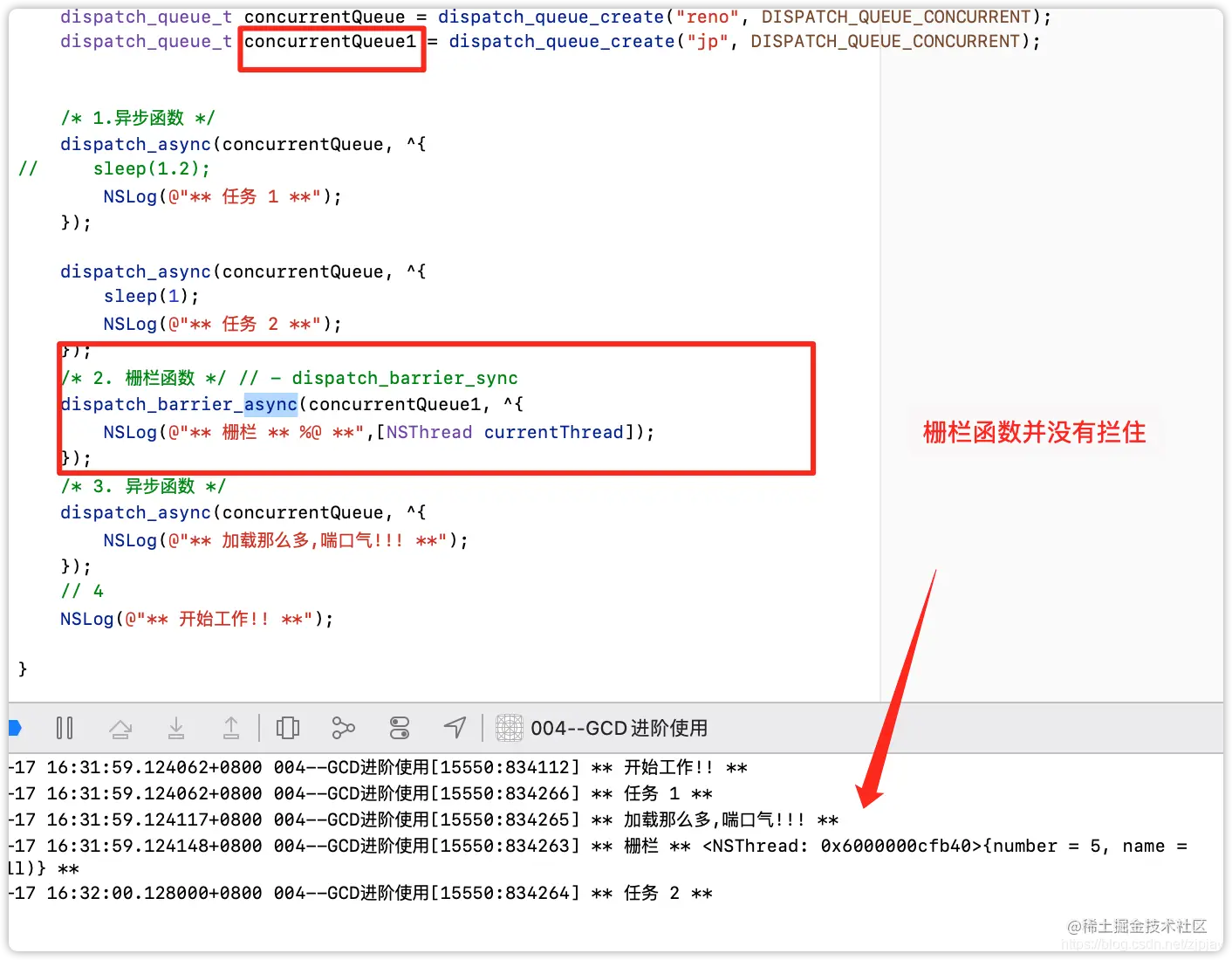Screen dimensions: 1232x960
Task: Click console log line 栅栏 NSThread
Action: point(598,857)
